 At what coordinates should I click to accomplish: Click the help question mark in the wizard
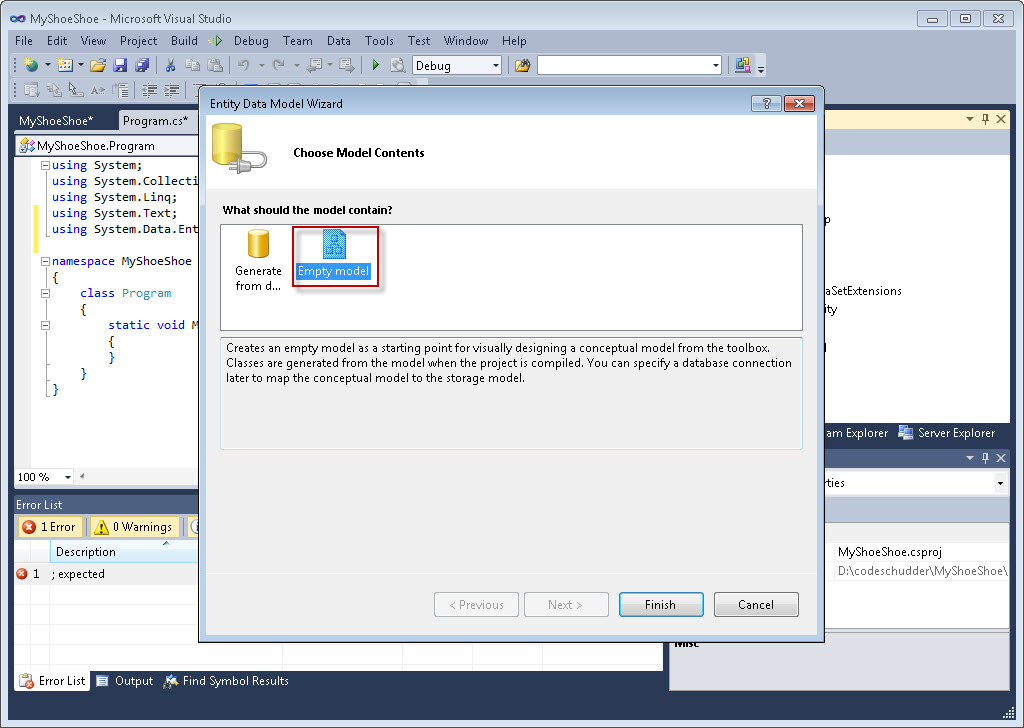(x=766, y=103)
